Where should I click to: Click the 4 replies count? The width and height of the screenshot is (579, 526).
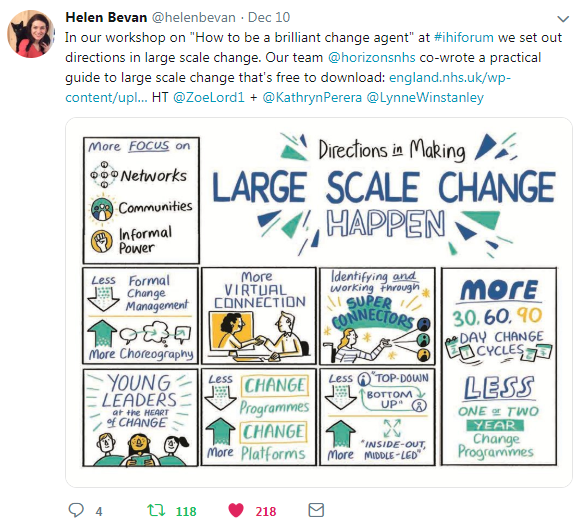(99, 512)
